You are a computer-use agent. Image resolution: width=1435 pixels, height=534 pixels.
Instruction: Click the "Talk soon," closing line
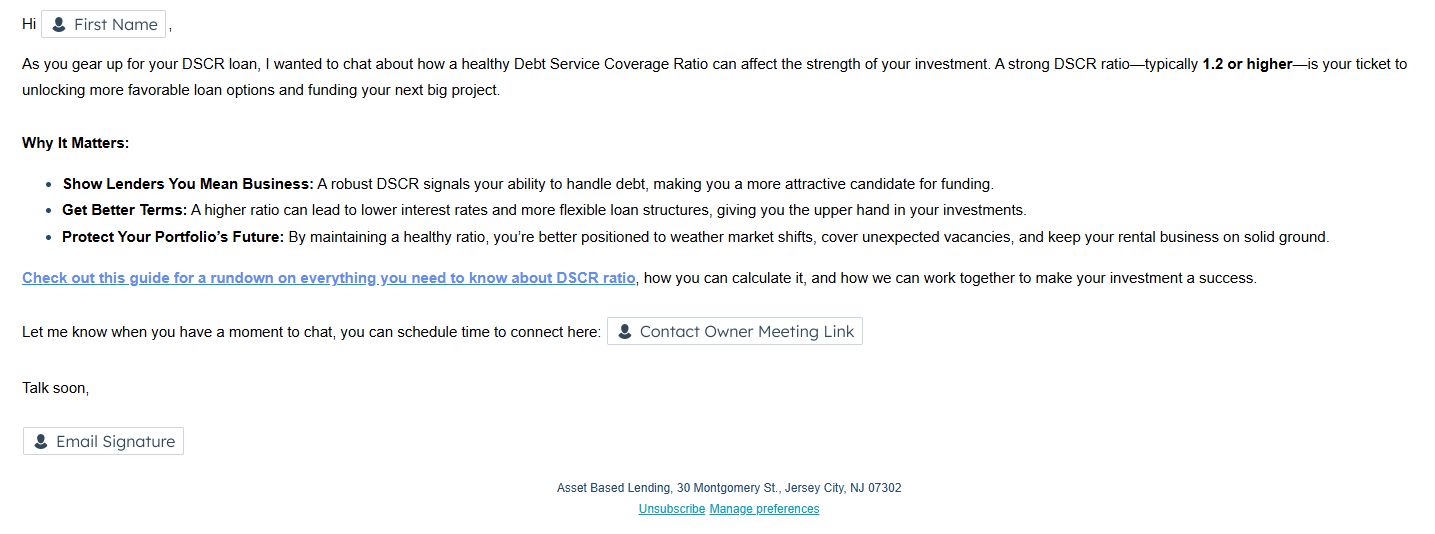click(56, 388)
